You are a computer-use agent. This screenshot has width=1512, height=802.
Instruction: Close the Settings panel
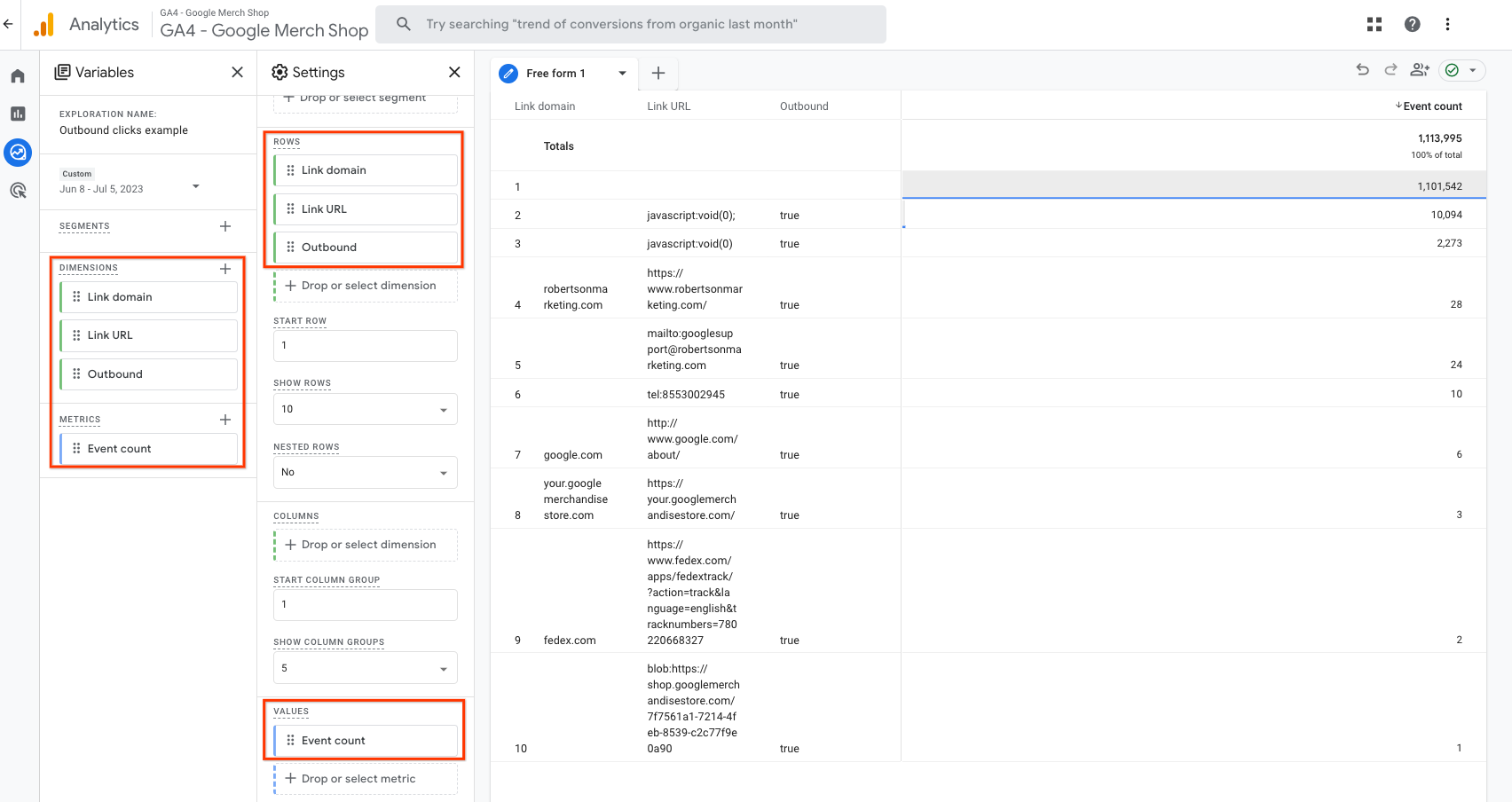click(454, 73)
